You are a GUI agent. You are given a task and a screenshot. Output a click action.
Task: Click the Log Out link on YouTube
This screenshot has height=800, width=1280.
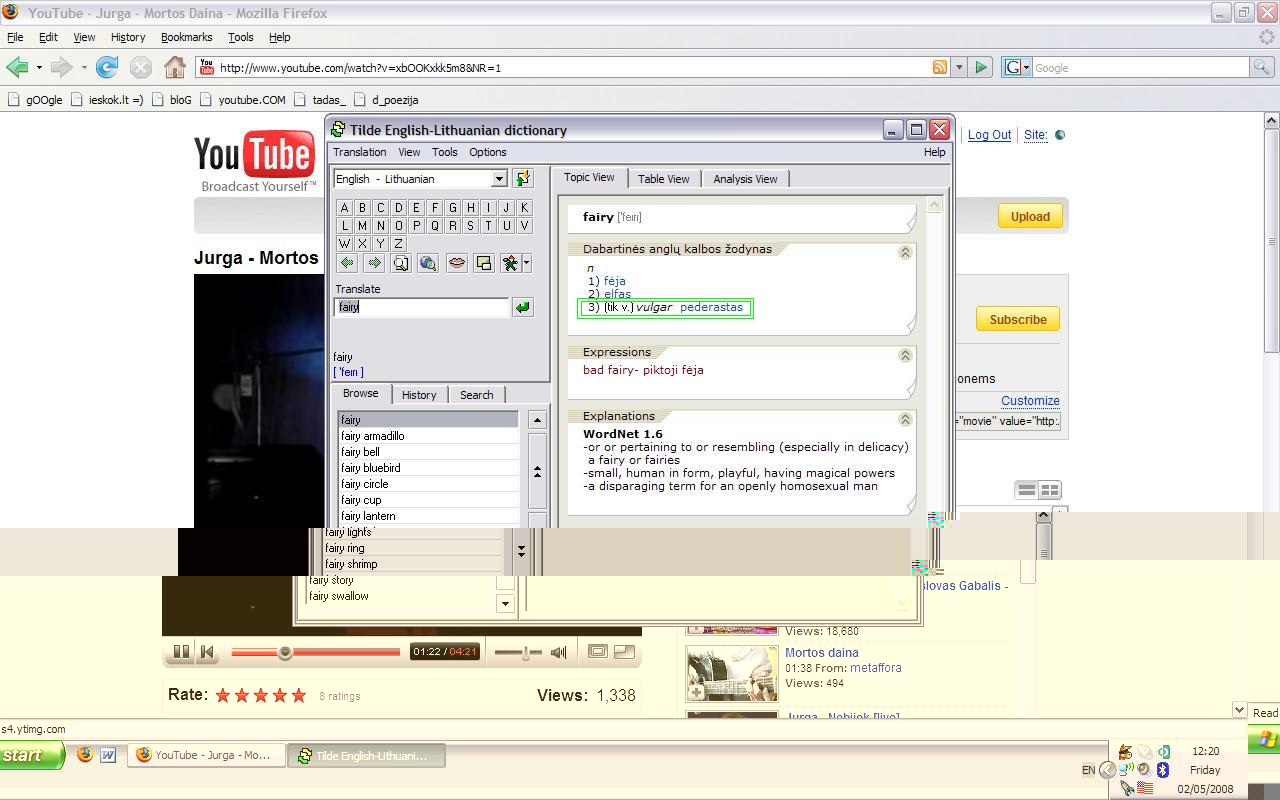(989, 135)
